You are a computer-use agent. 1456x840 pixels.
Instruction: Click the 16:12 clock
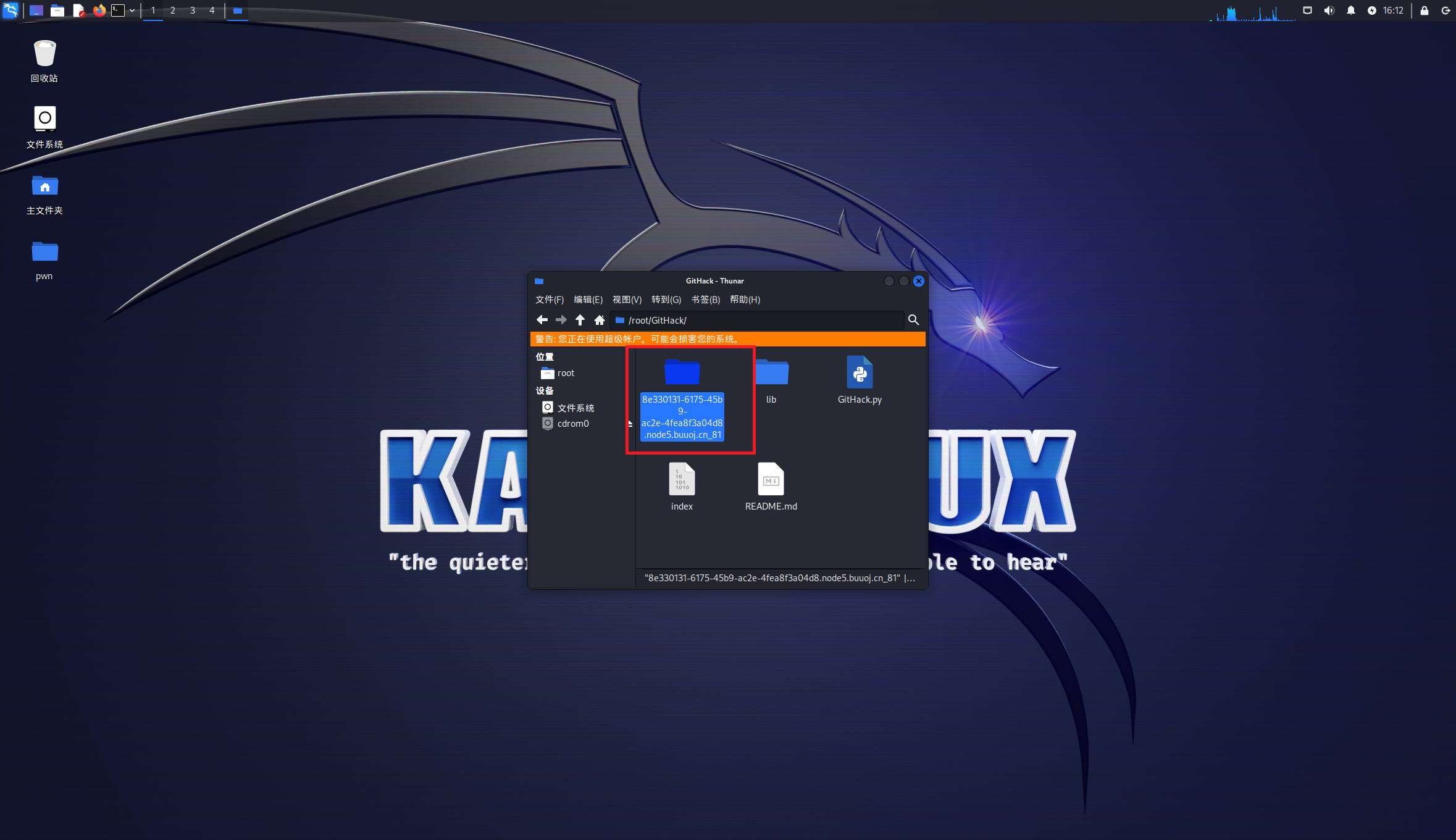[x=1393, y=10]
